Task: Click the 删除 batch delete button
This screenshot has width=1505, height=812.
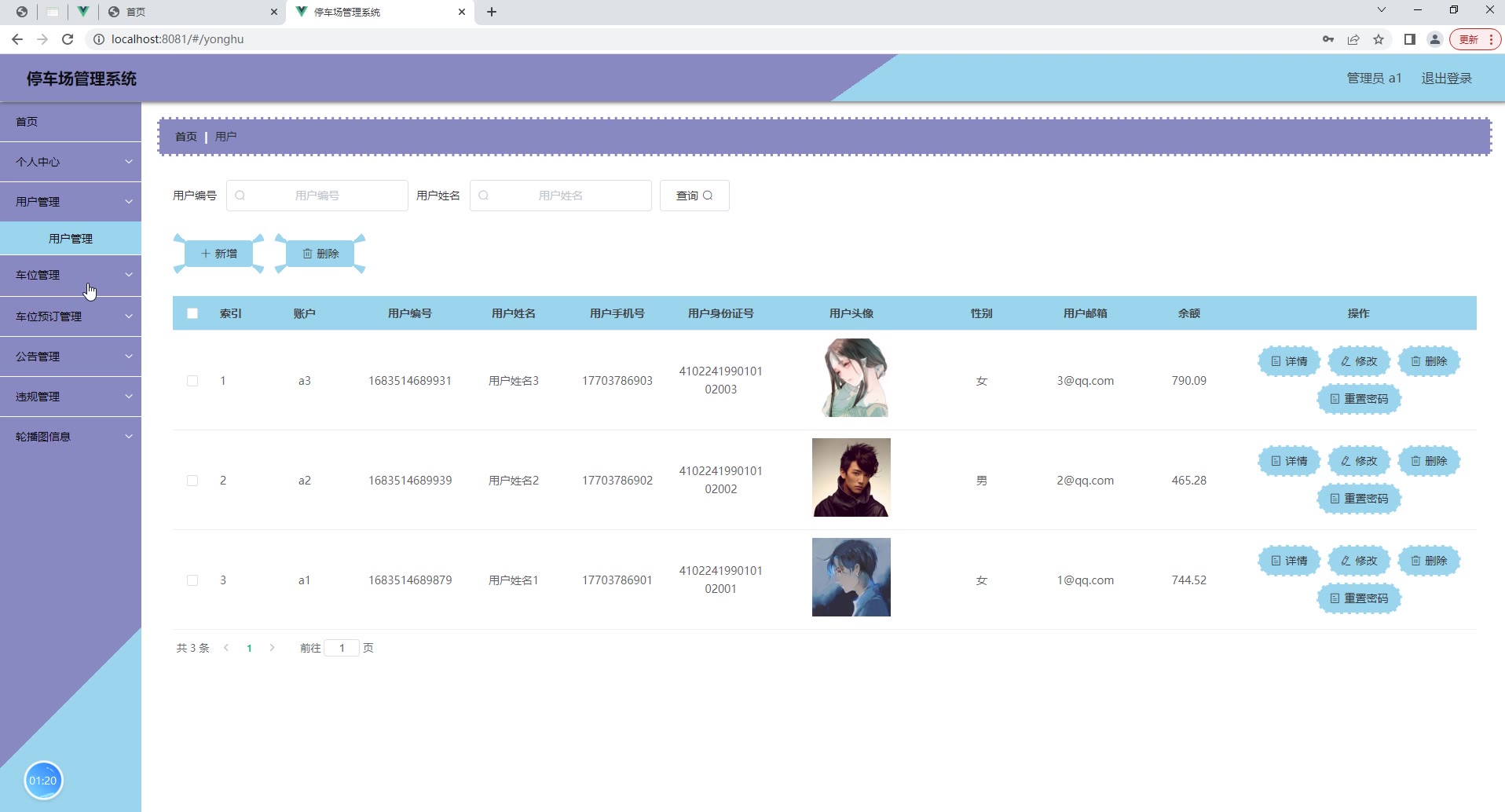Action: tap(320, 254)
